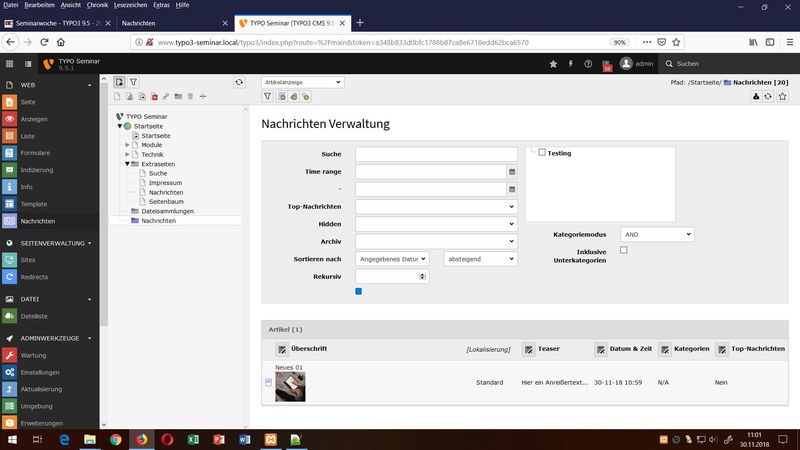This screenshot has width=800, height=450.
Task: Open Firefox from the Windows taskbar
Action: coord(141,439)
